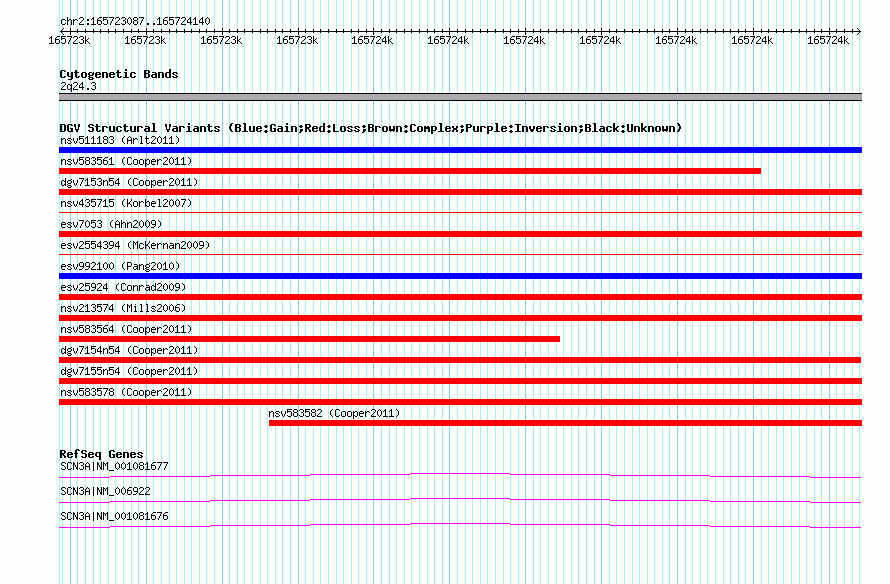The image size is (890, 584).
Task: Click the short red bar for nsv583564
Action: click(x=309, y=339)
